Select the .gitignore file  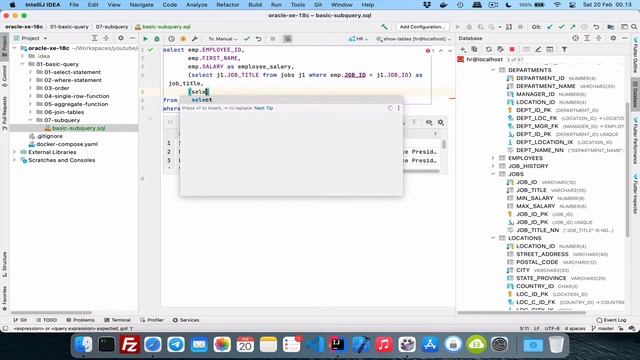click(49, 136)
